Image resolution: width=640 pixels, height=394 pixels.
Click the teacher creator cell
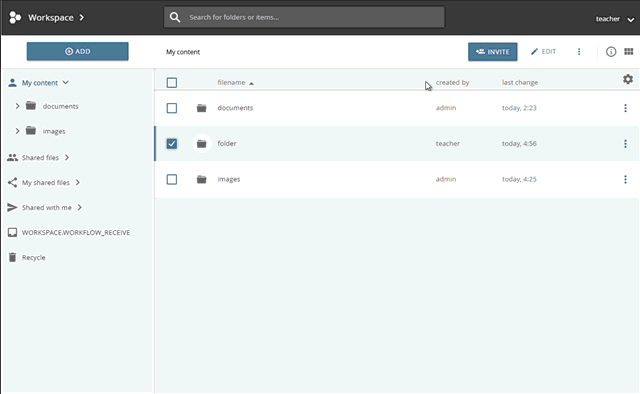coord(448,143)
